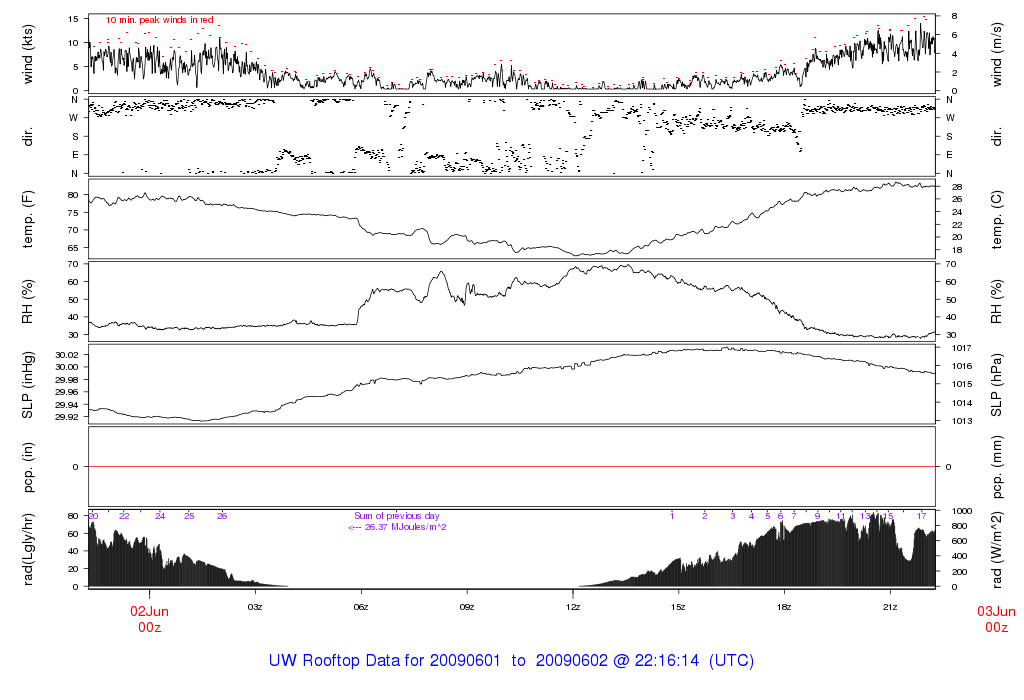Click the 'SLP (hPa)' right axis label
The width and height of the screenshot is (1024, 700).
[997, 385]
